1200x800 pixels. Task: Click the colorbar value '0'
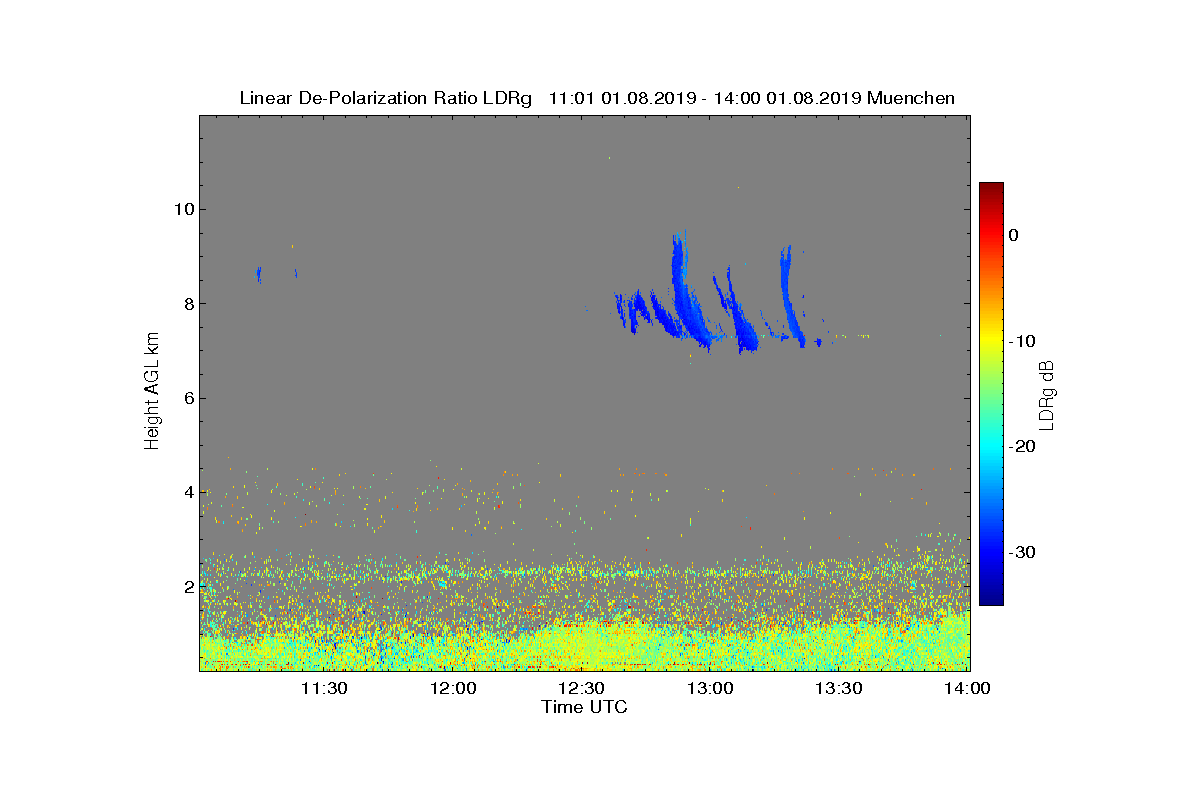1013,235
